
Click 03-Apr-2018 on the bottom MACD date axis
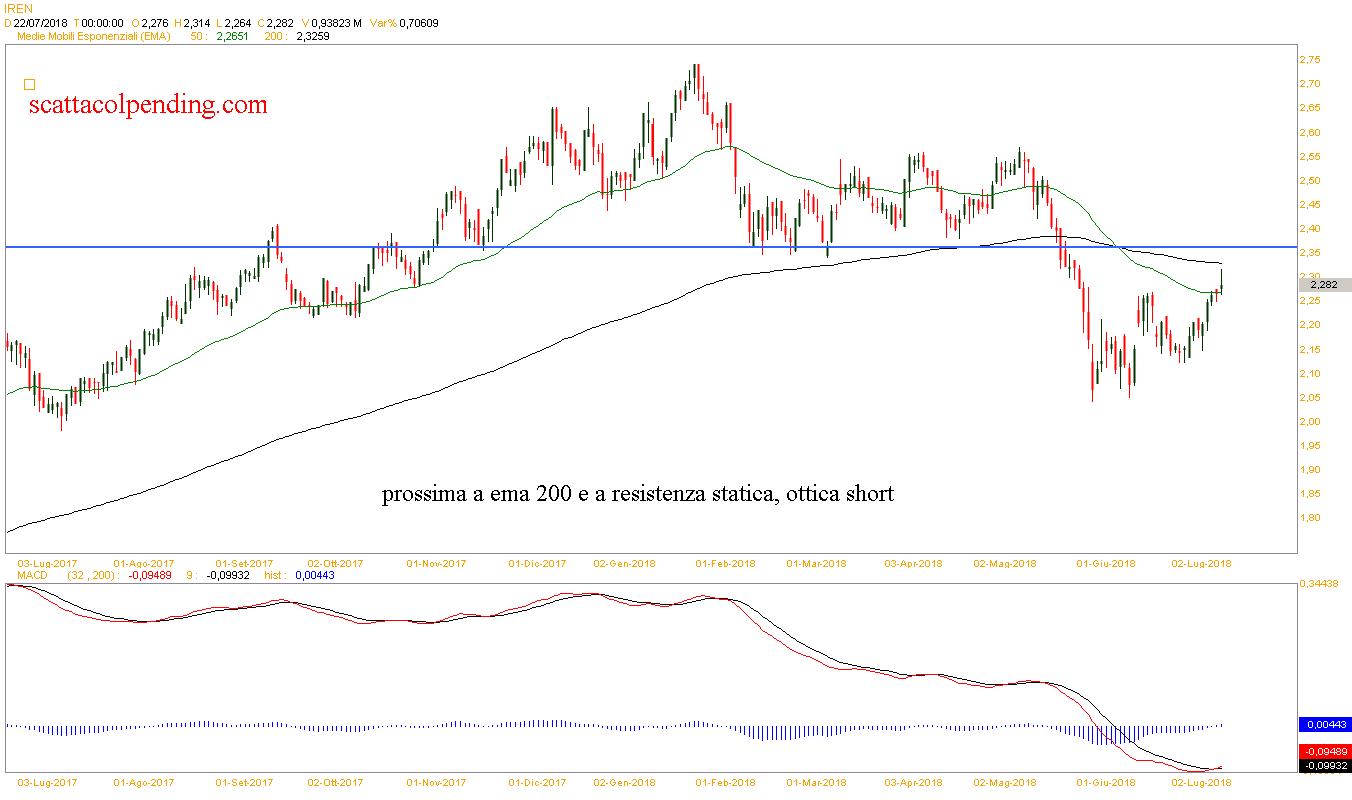coord(914,781)
